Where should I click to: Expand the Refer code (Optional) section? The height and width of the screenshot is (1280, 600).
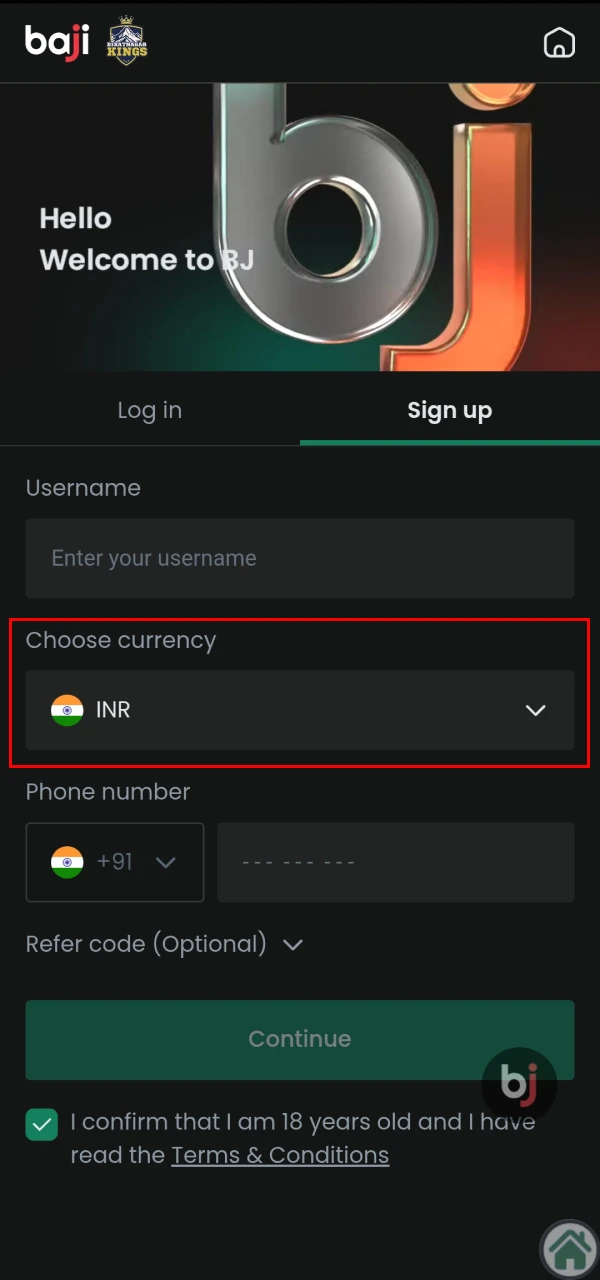(292, 943)
